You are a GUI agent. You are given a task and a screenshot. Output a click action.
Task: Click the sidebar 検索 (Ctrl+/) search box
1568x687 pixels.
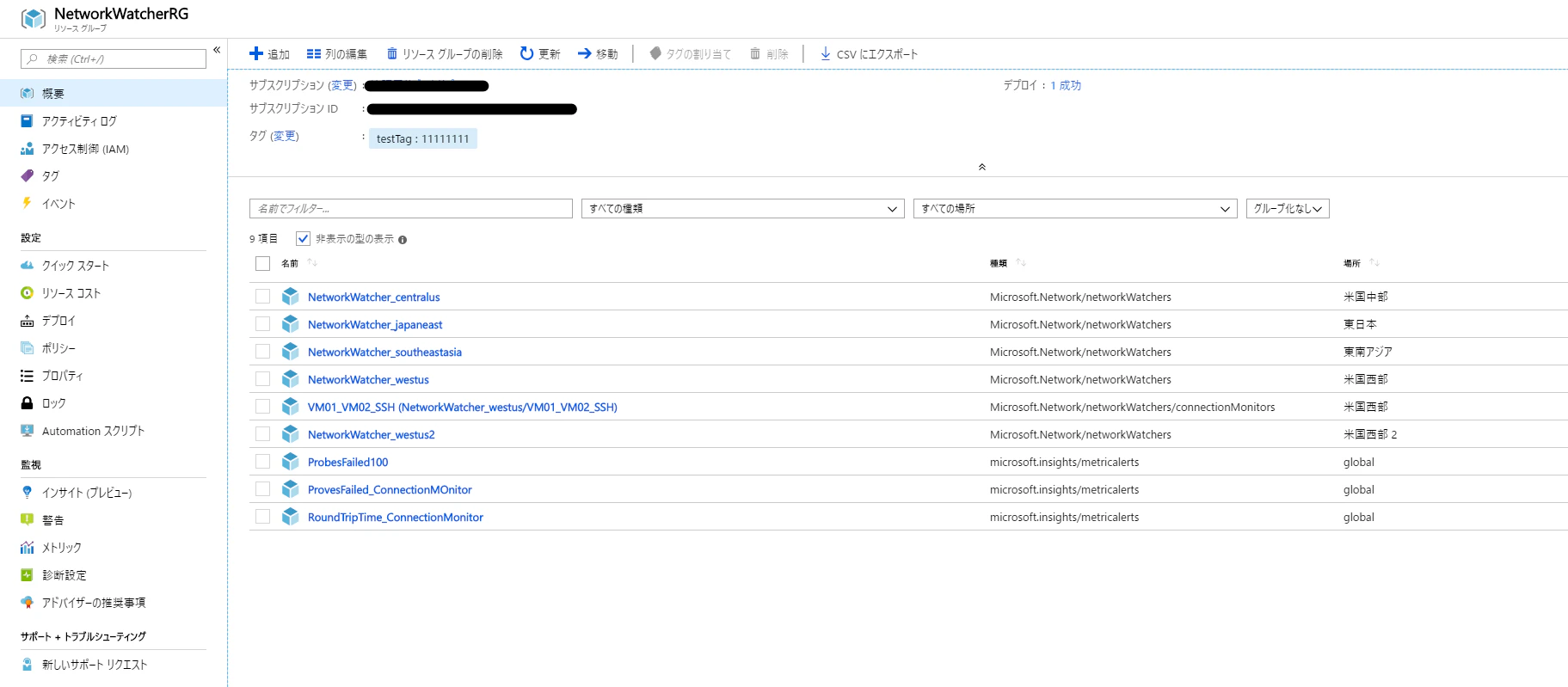(x=114, y=58)
